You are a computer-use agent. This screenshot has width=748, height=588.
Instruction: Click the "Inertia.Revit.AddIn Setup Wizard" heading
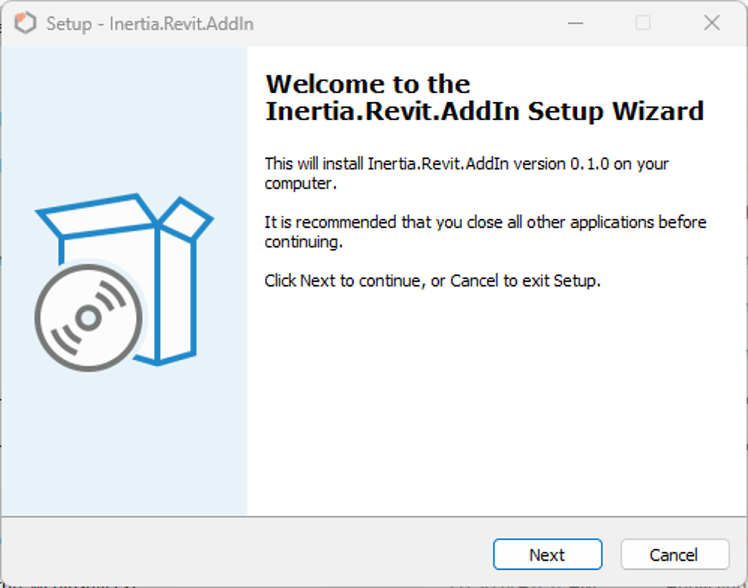[485, 112]
